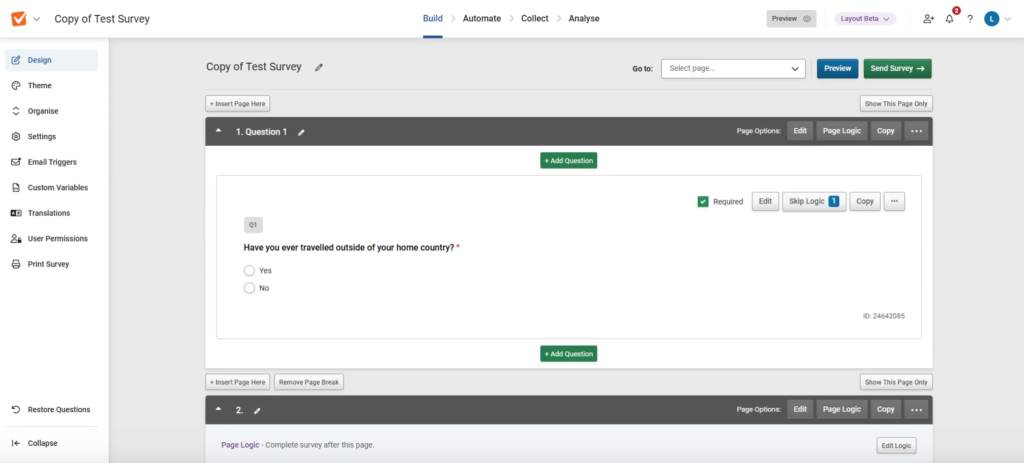Open Skip Logic for question Q1
The width and height of the screenshot is (1024, 463).
tap(814, 202)
